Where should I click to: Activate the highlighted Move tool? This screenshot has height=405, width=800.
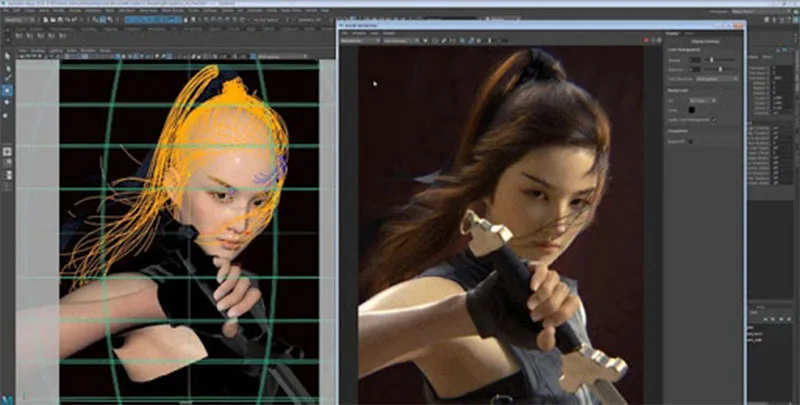pos(7,91)
